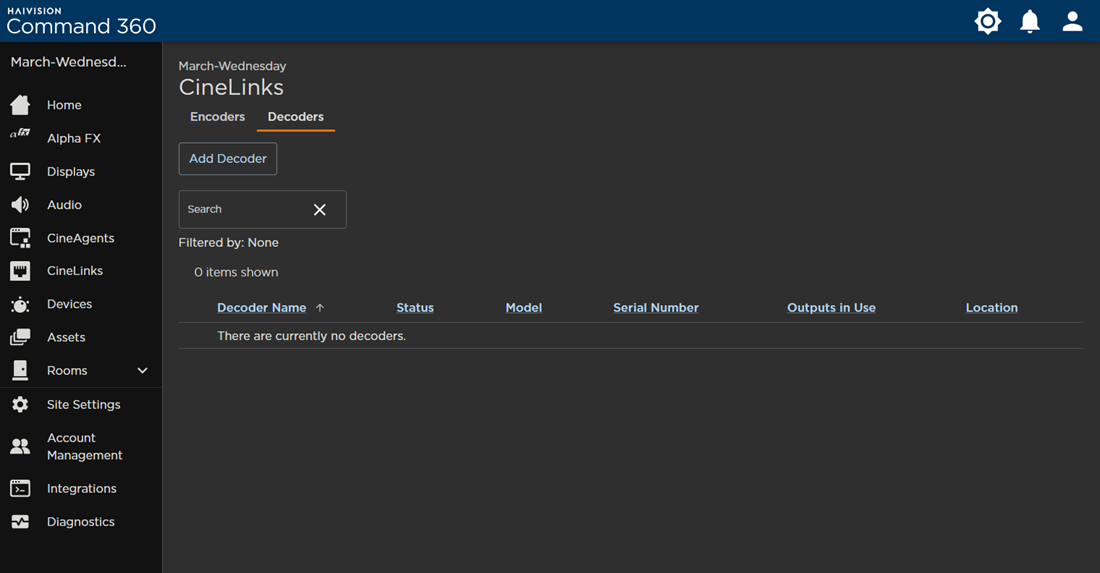
Task: Sort by the Outputs in Use column
Action: pyautogui.click(x=831, y=308)
